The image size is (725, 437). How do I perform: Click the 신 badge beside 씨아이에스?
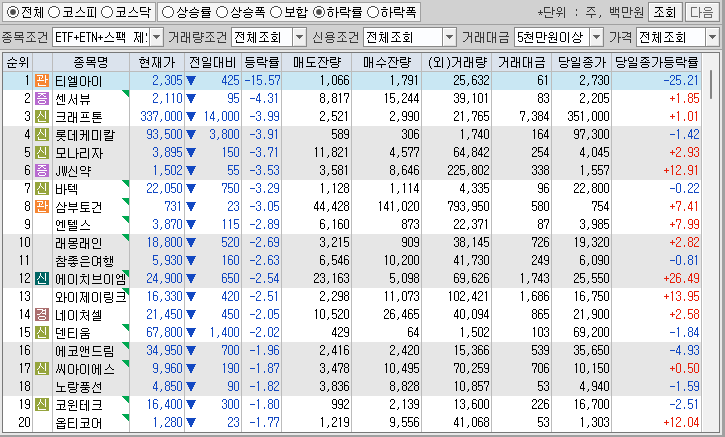tap(42, 369)
